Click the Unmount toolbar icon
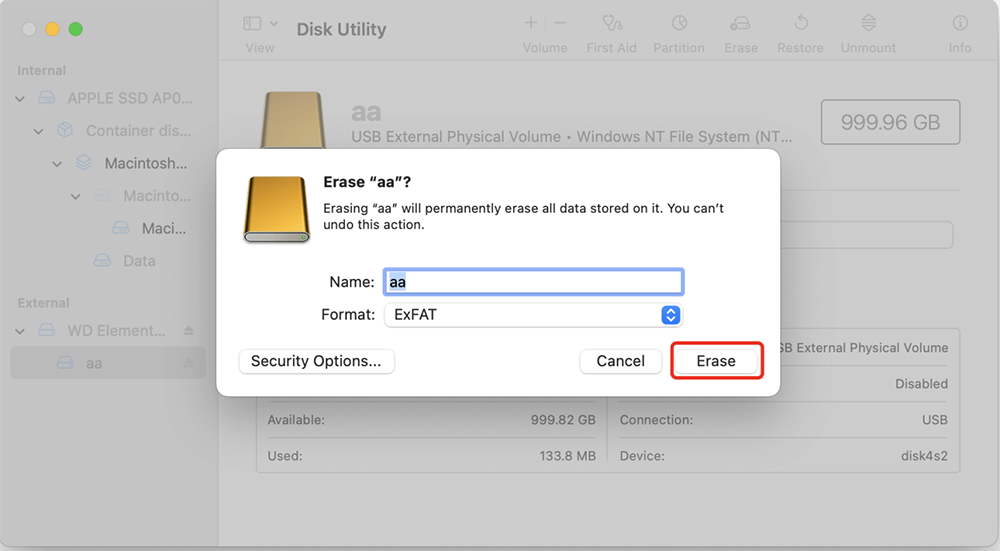Viewport: 1000px width, 551px height. pyautogui.click(x=868, y=24)
